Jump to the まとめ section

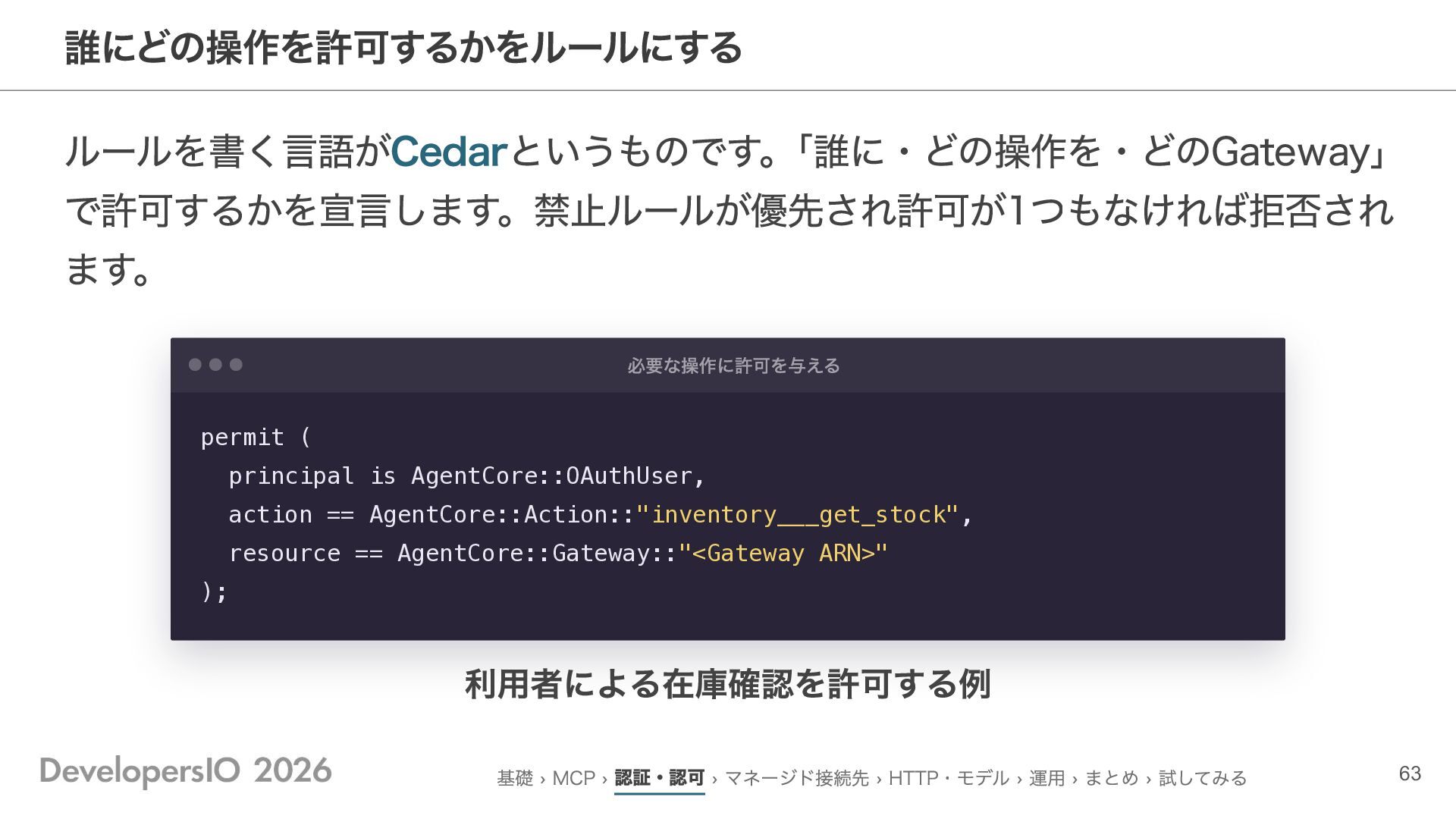(x=1112, y=778)
